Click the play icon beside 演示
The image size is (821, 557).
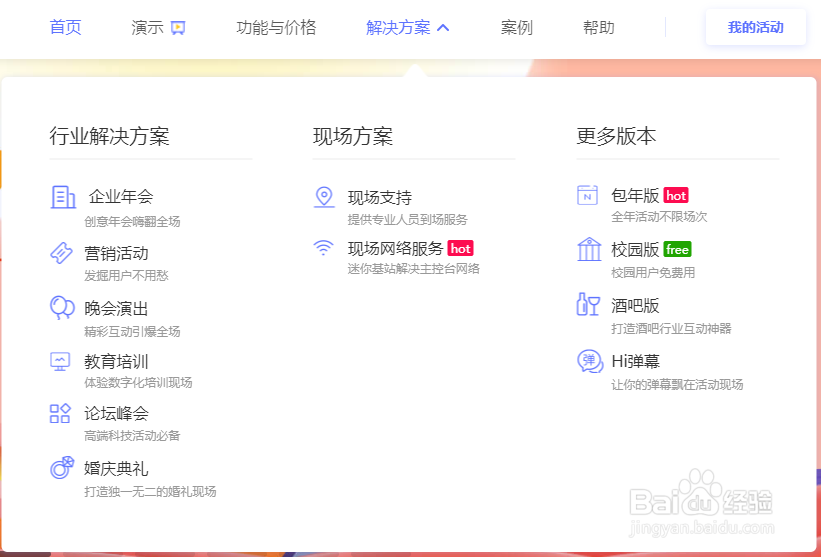click(178, 28)
